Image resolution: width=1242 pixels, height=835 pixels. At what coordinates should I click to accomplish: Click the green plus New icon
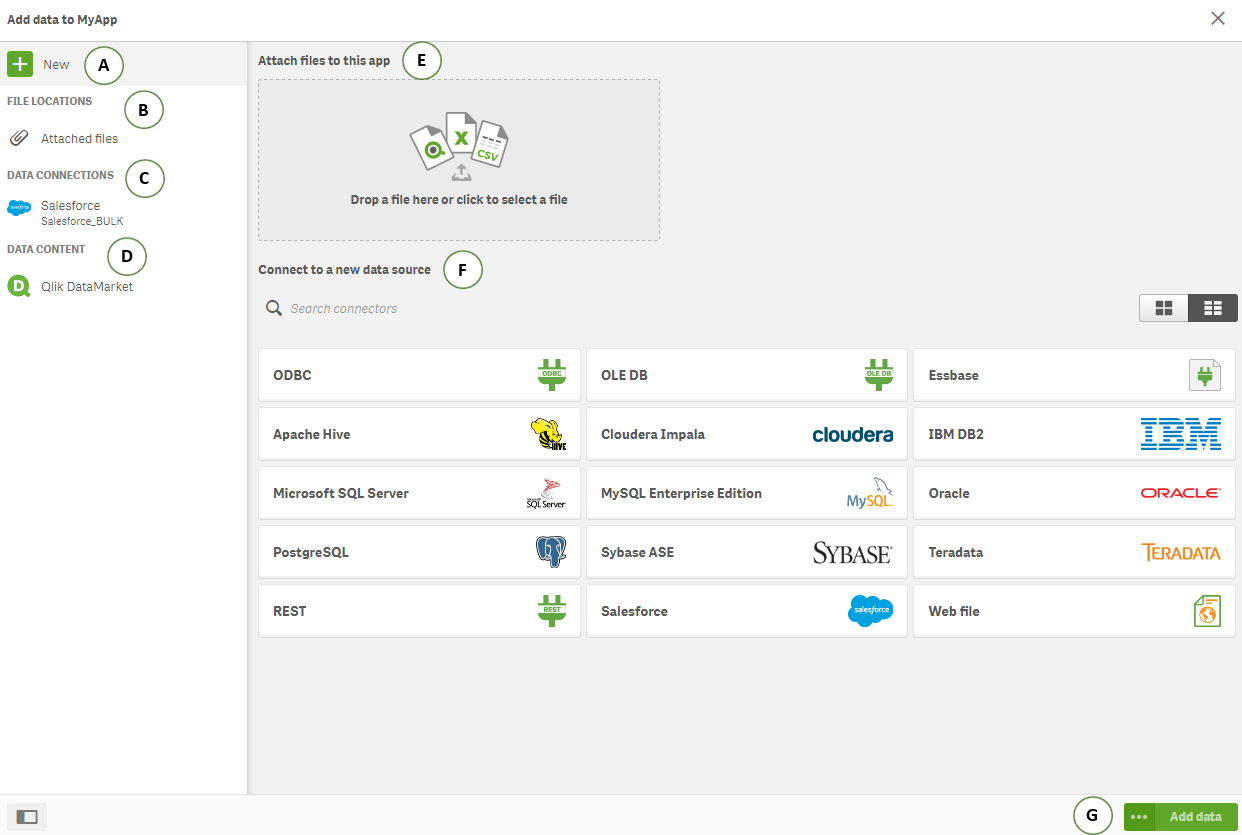tap(20, 64)
